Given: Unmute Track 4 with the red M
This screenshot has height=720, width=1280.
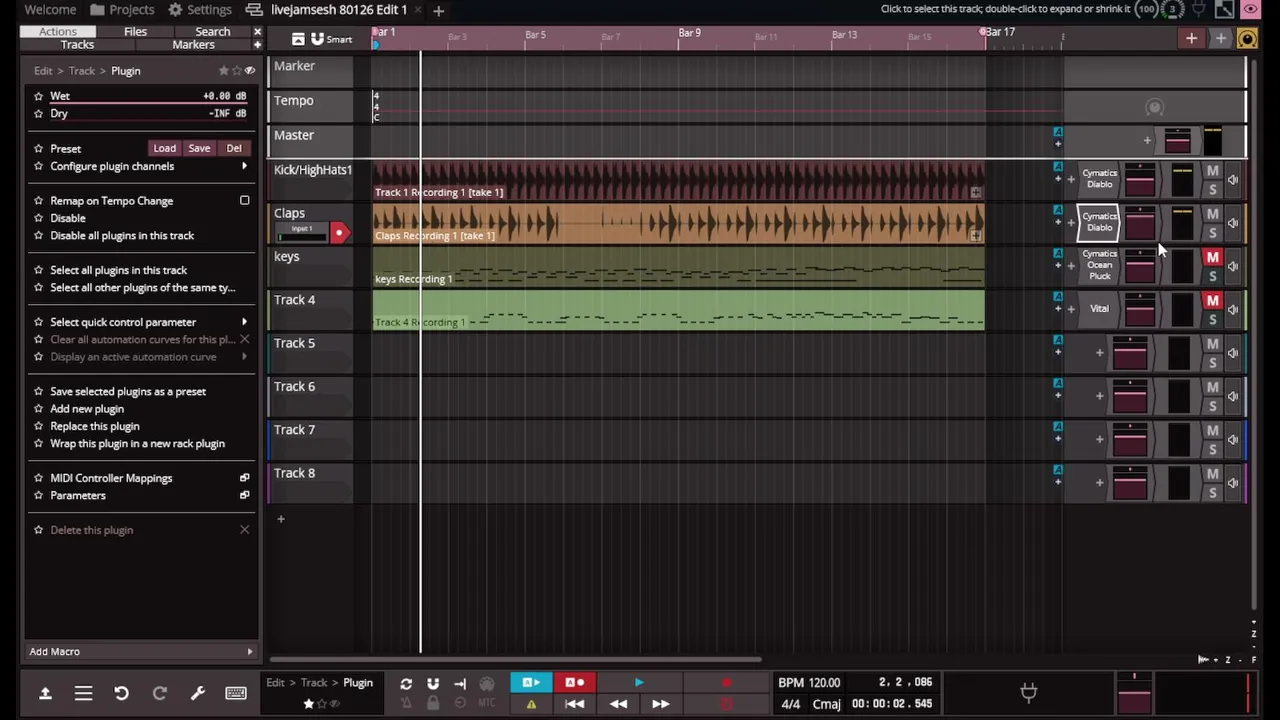Looking at the screenshot, I should click(x=1212, y=301).
